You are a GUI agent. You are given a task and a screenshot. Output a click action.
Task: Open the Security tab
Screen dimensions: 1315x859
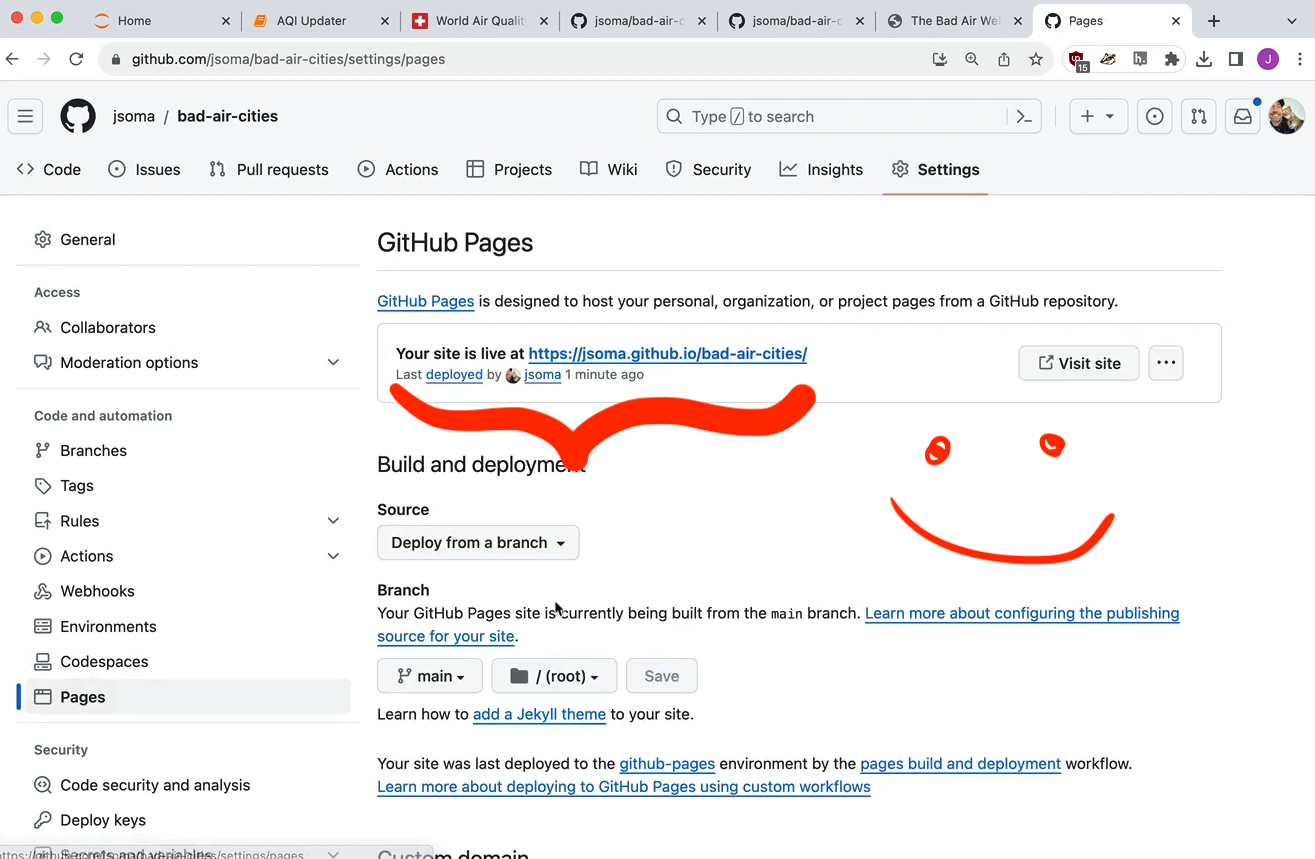click(708, 169)
